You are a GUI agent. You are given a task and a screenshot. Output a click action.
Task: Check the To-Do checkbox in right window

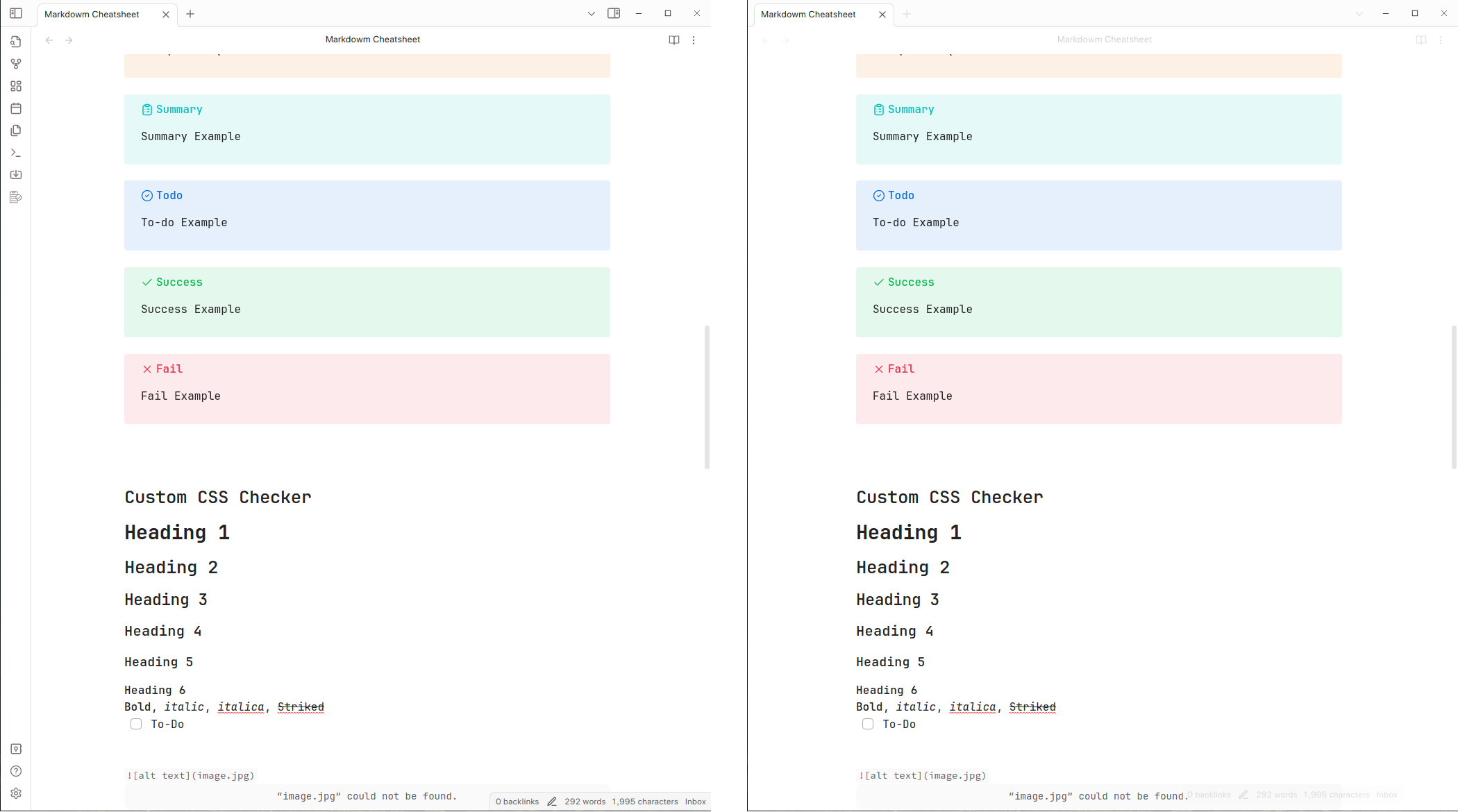pos(868,724)
